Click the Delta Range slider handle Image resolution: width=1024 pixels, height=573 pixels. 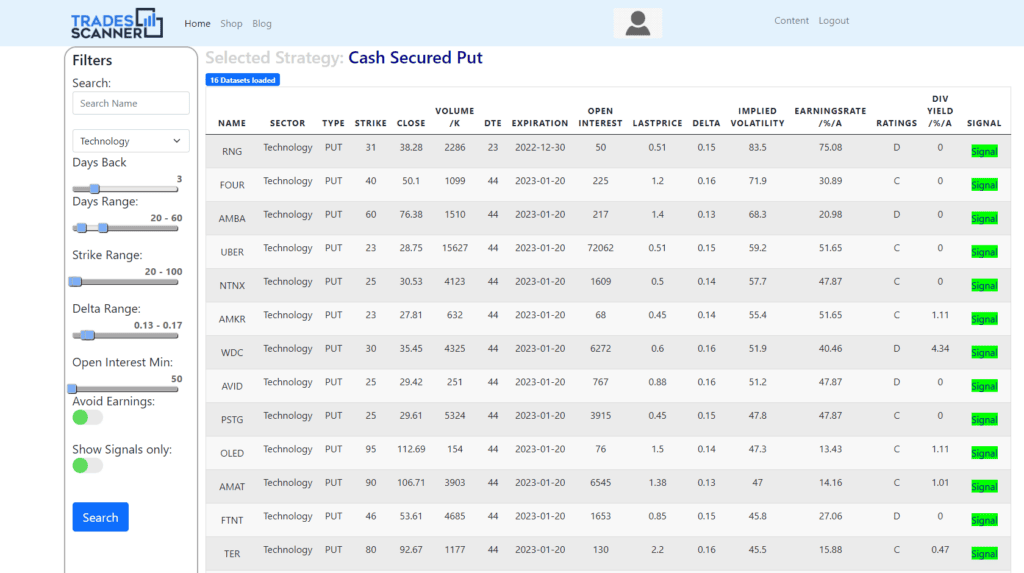click(x=88, y=335)
